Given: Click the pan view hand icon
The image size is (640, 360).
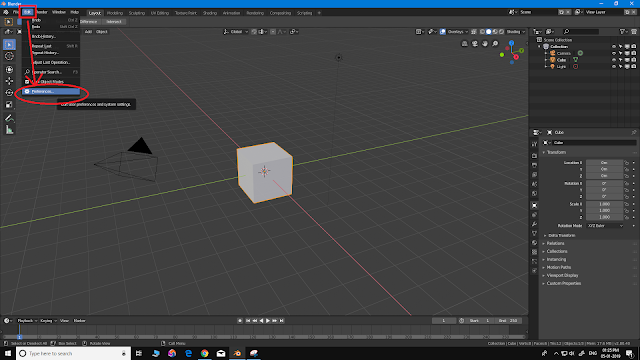Looking at the screenshot, I should (485, 44).
